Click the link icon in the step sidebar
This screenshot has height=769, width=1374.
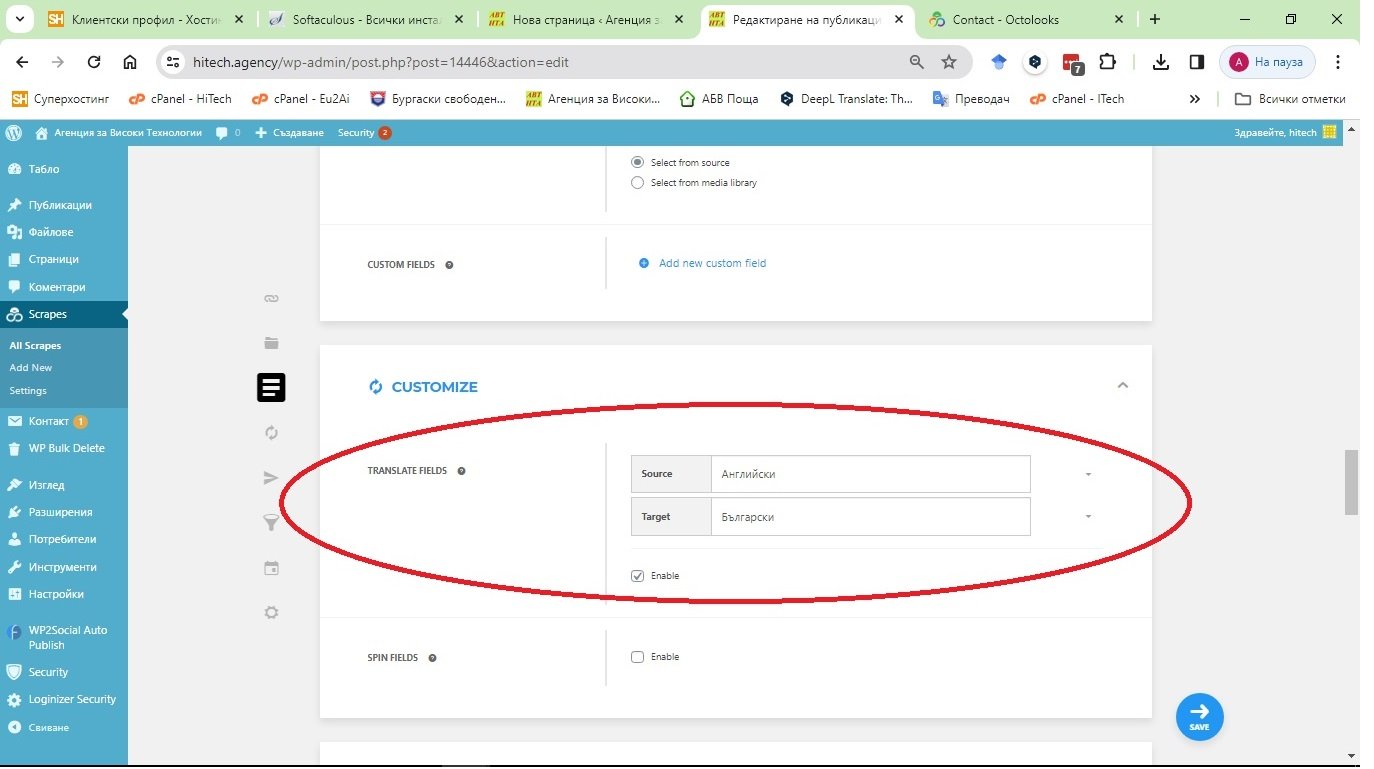(x=271, y=298)
